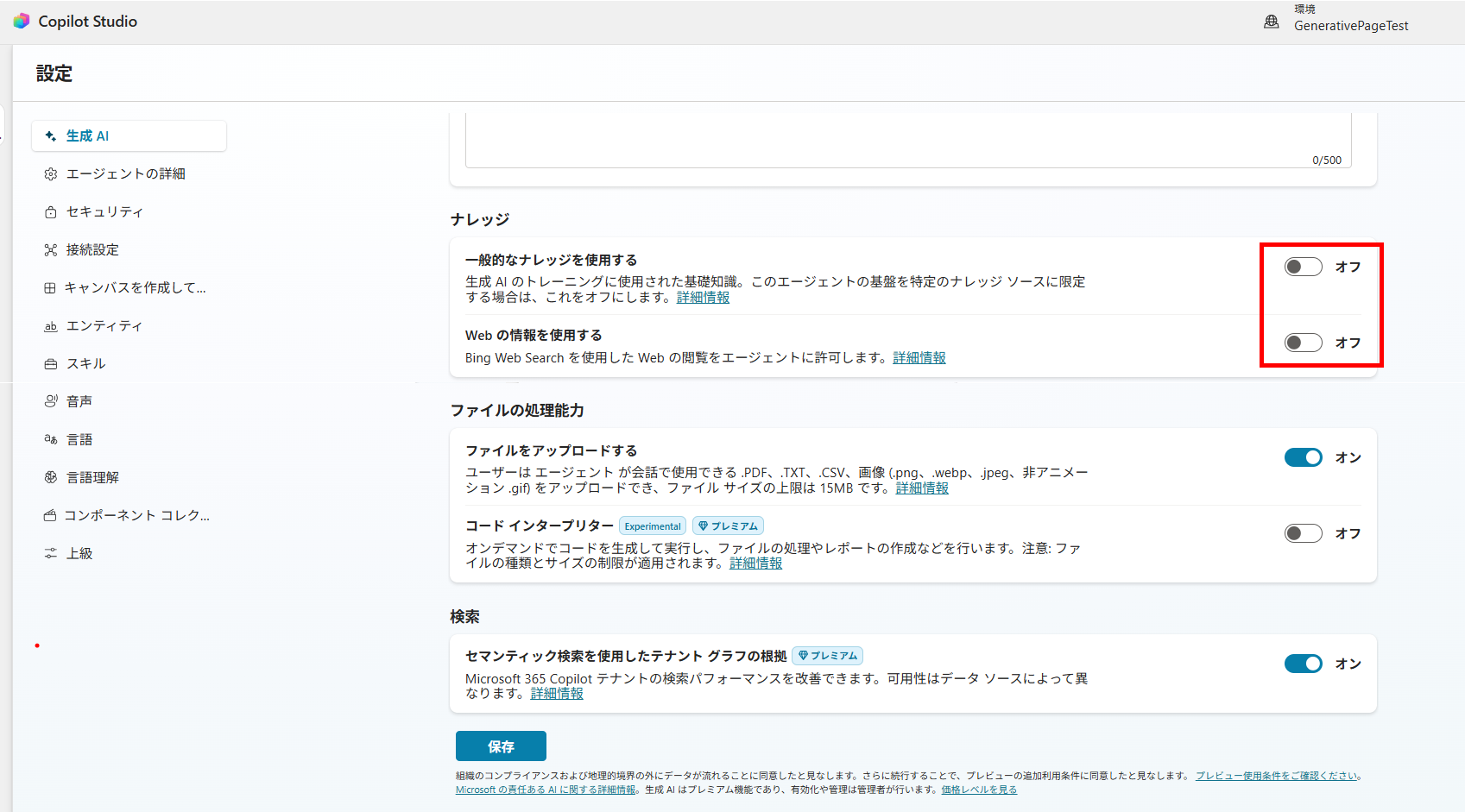Click the Copilot Studio title text
This screenshot has height=812, width=1465.
coord(88,22)
